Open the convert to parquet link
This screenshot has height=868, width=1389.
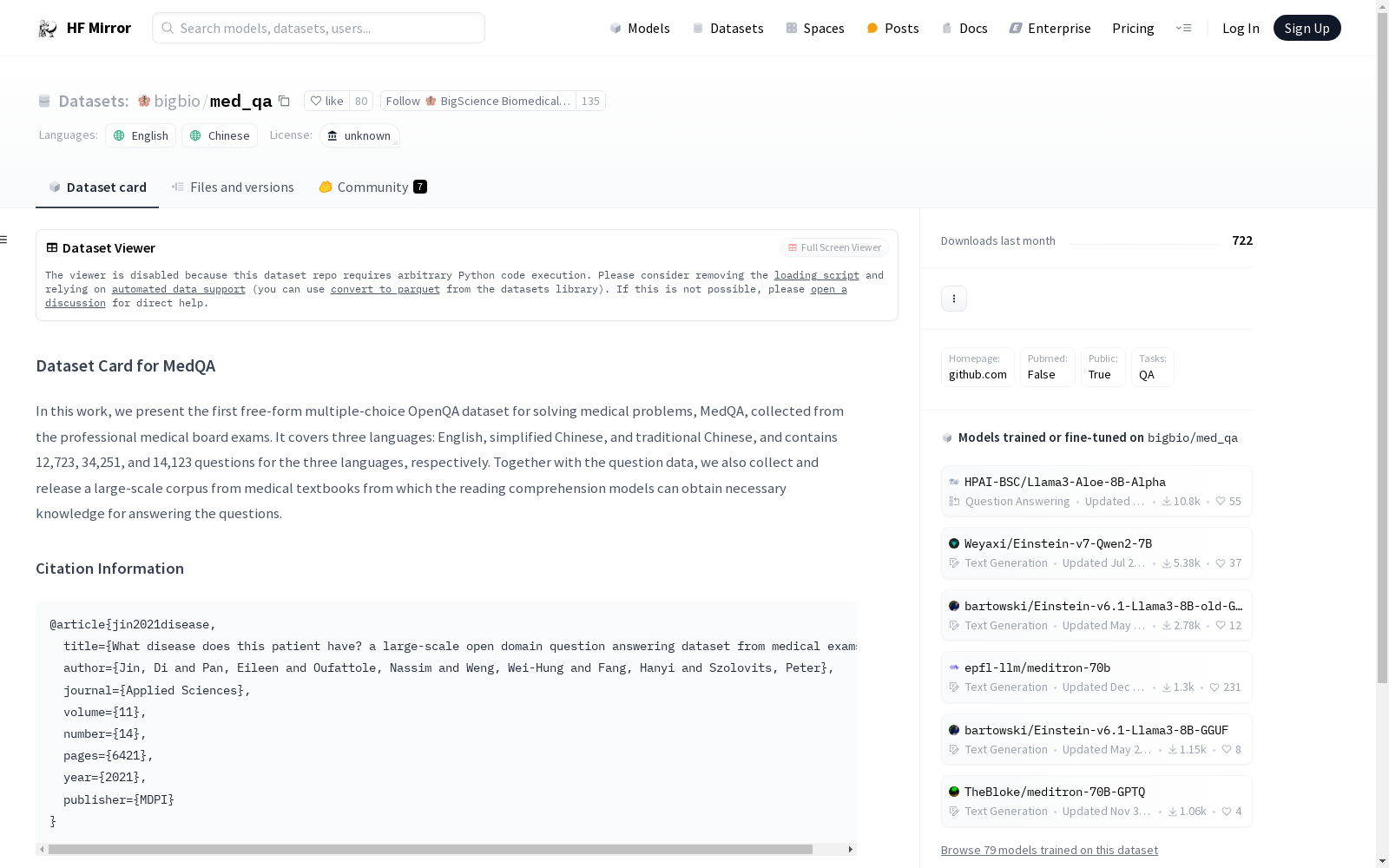385,289
